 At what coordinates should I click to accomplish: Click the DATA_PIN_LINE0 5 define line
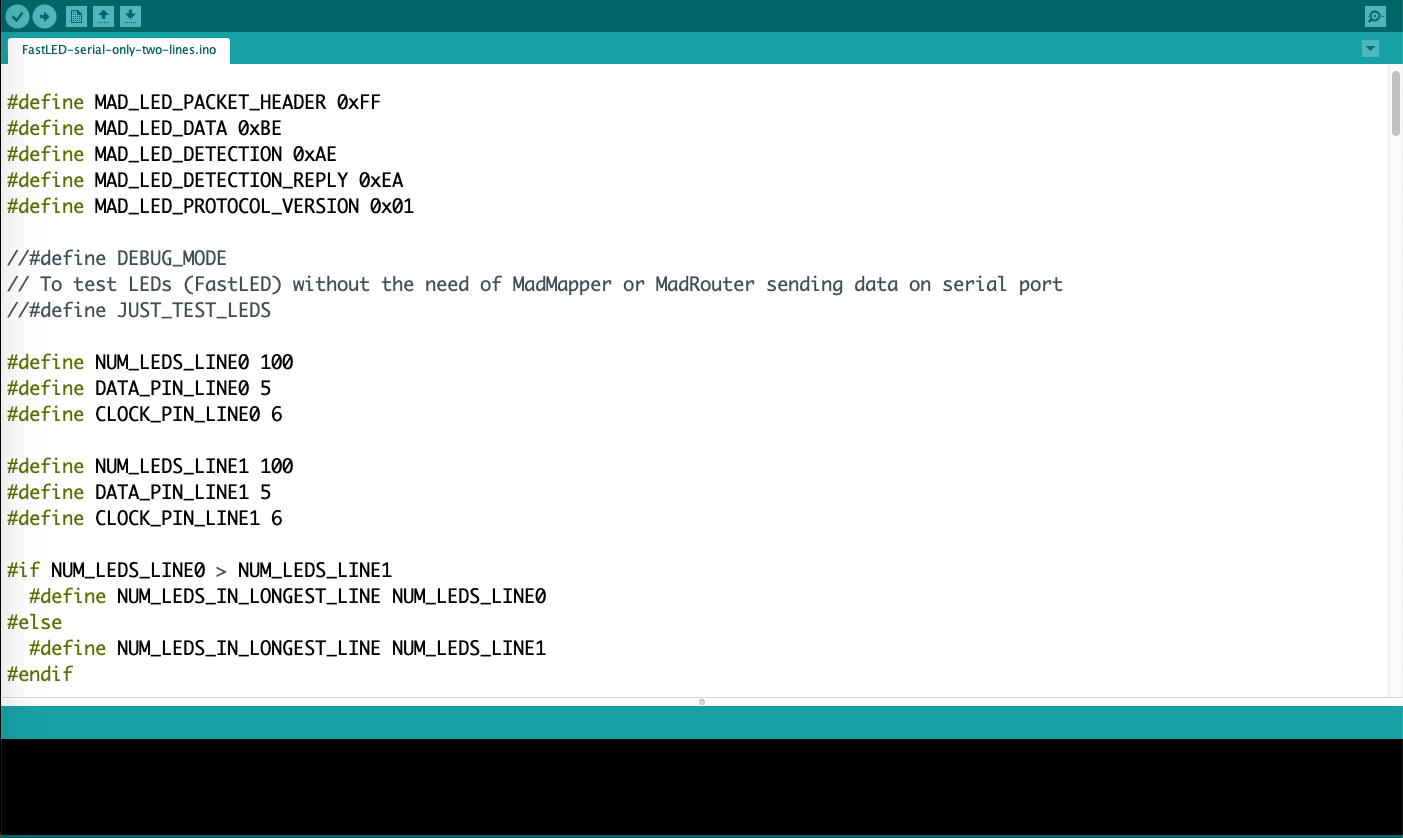click(x=139, y=388)
